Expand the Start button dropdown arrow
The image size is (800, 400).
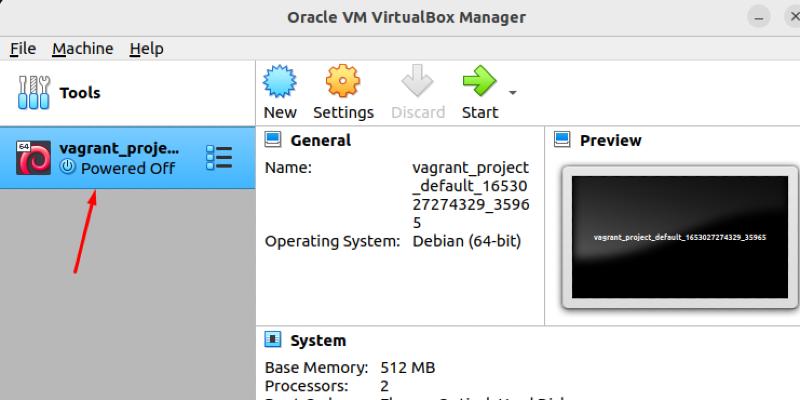[x=513, y=93]
